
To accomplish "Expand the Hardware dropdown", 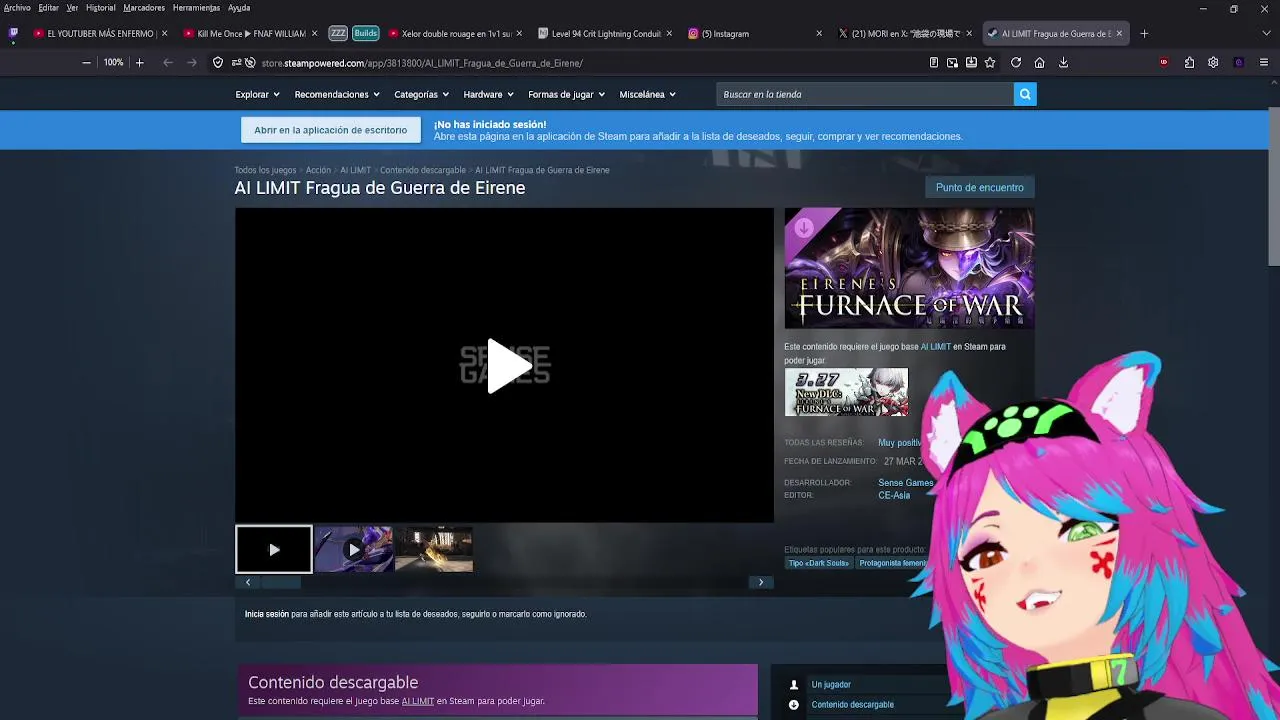I will coord(488,94).
